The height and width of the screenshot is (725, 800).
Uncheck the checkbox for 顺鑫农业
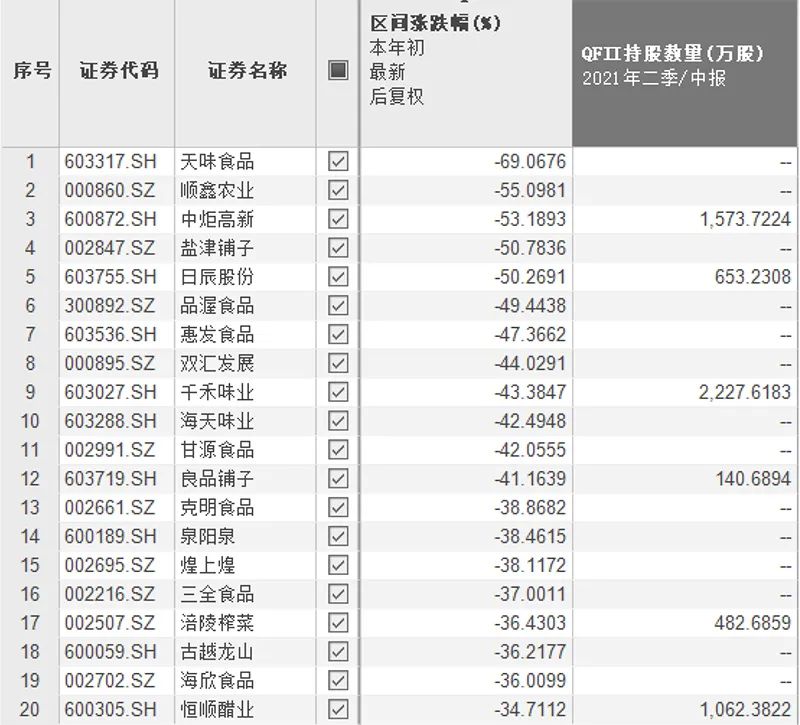(x=338, y=190)
